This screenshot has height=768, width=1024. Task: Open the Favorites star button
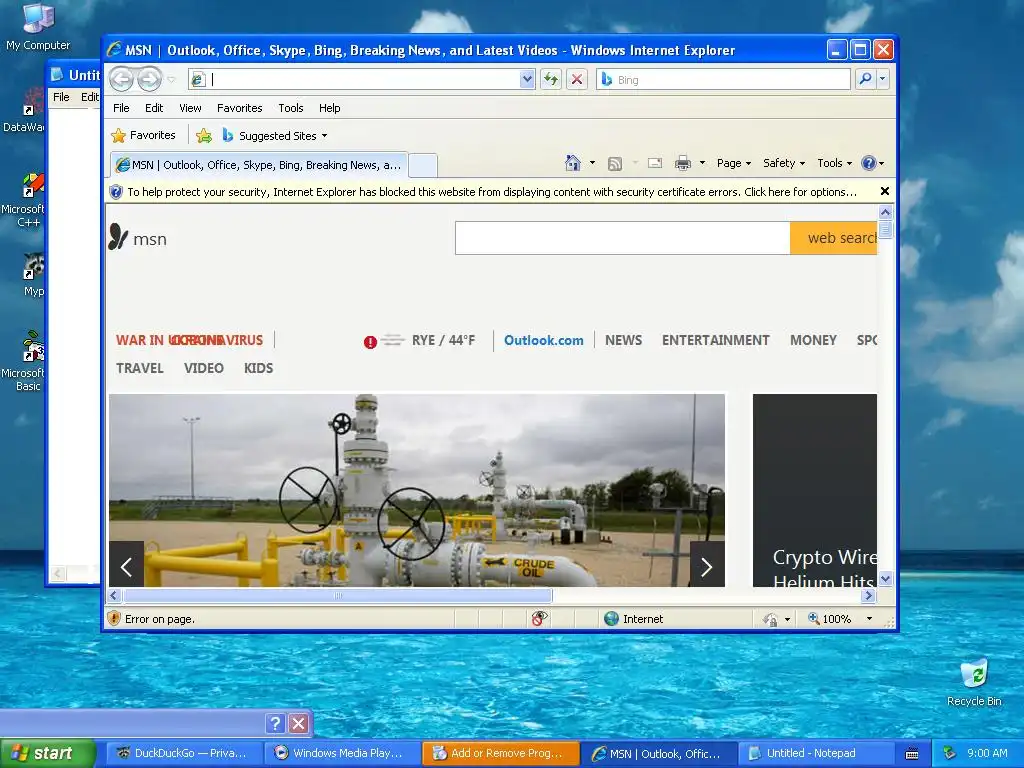(x=144, y=135)
